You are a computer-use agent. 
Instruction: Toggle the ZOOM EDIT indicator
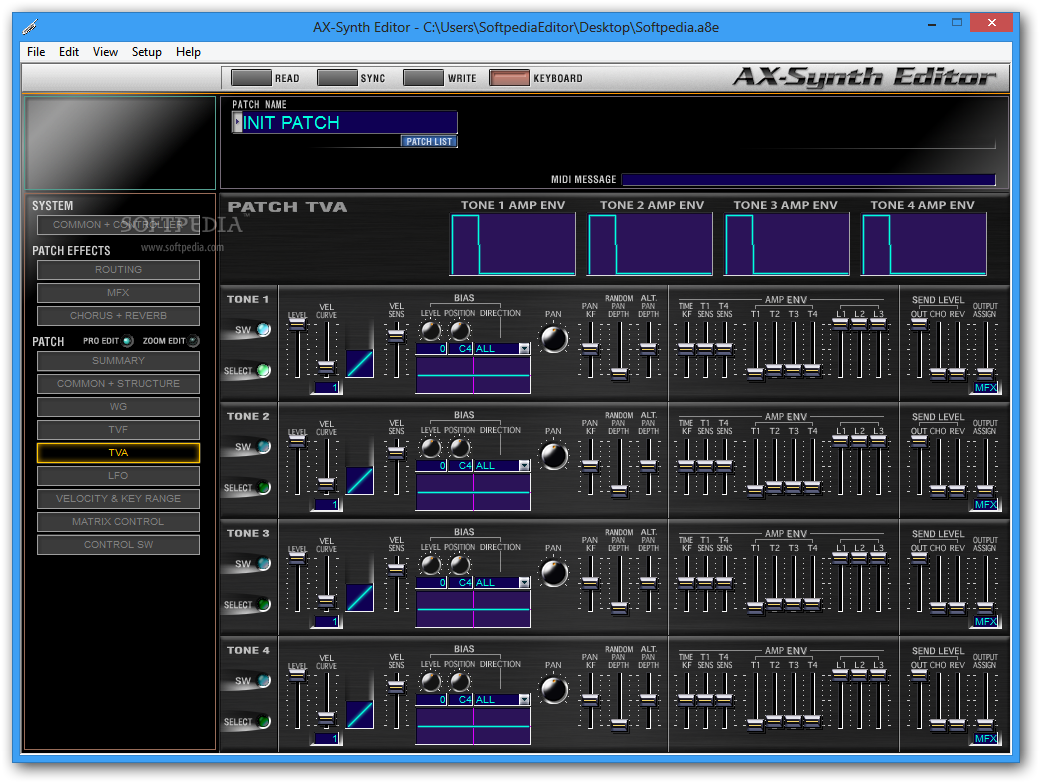193,341
